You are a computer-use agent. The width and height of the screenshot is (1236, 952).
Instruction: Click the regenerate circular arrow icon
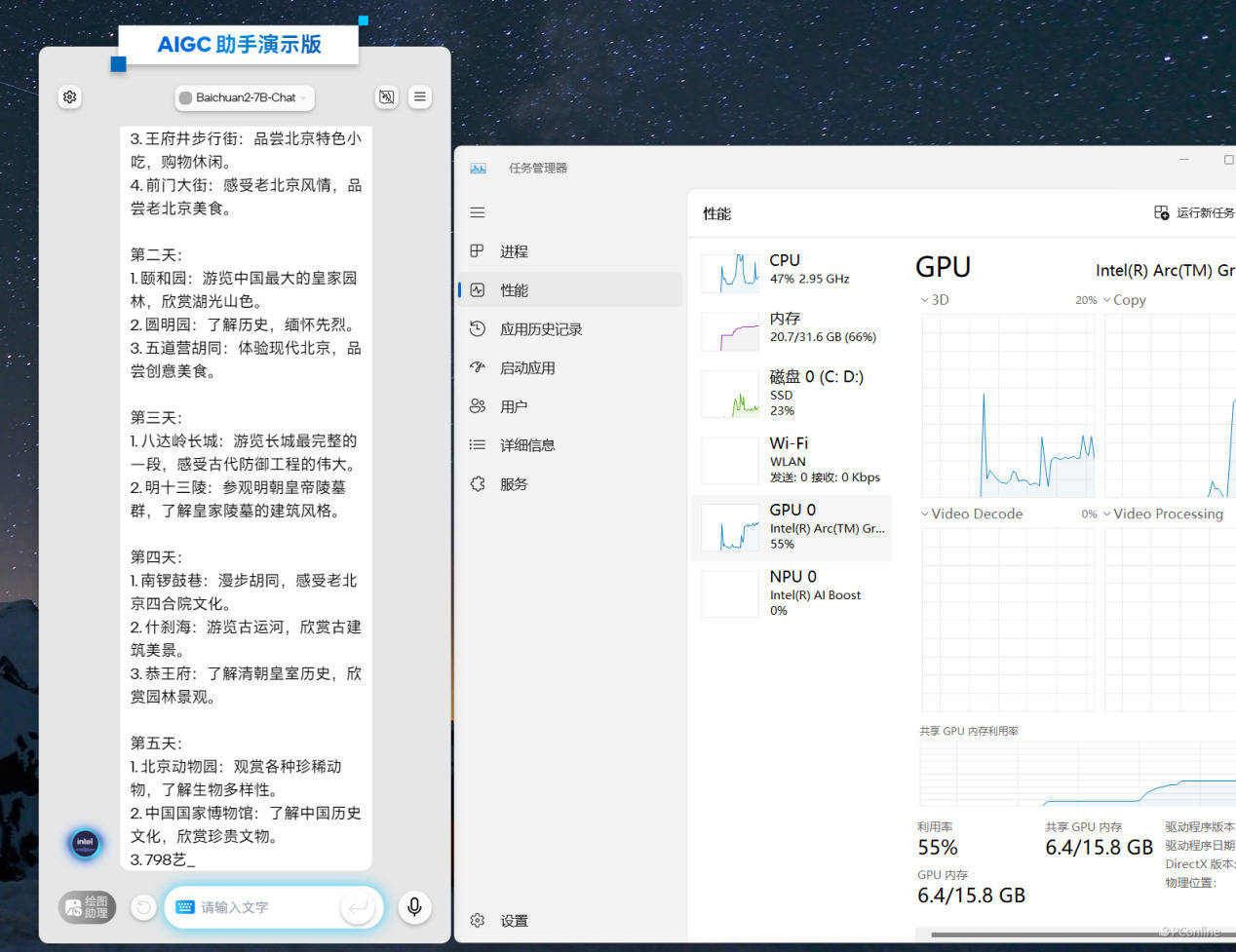point(143,908)
